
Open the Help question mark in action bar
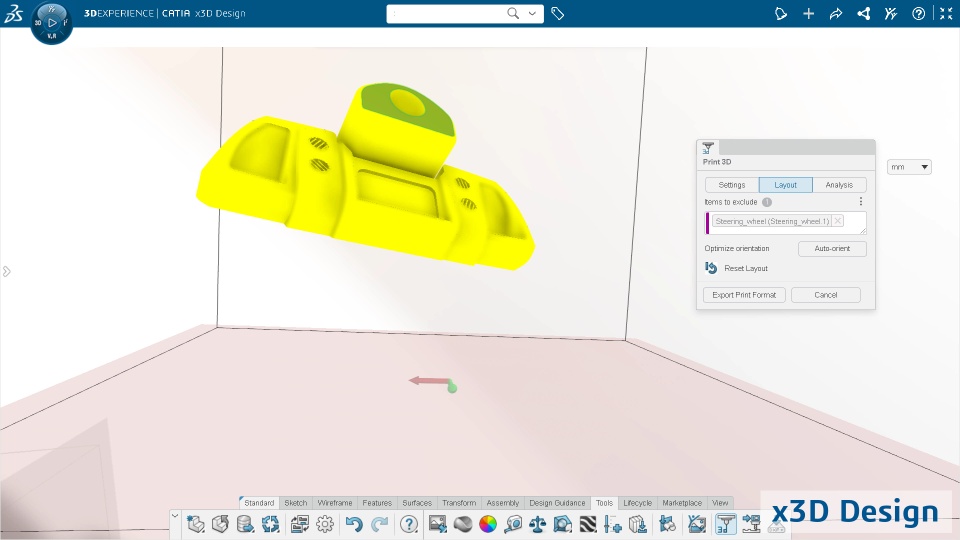(x=409, y=524)
